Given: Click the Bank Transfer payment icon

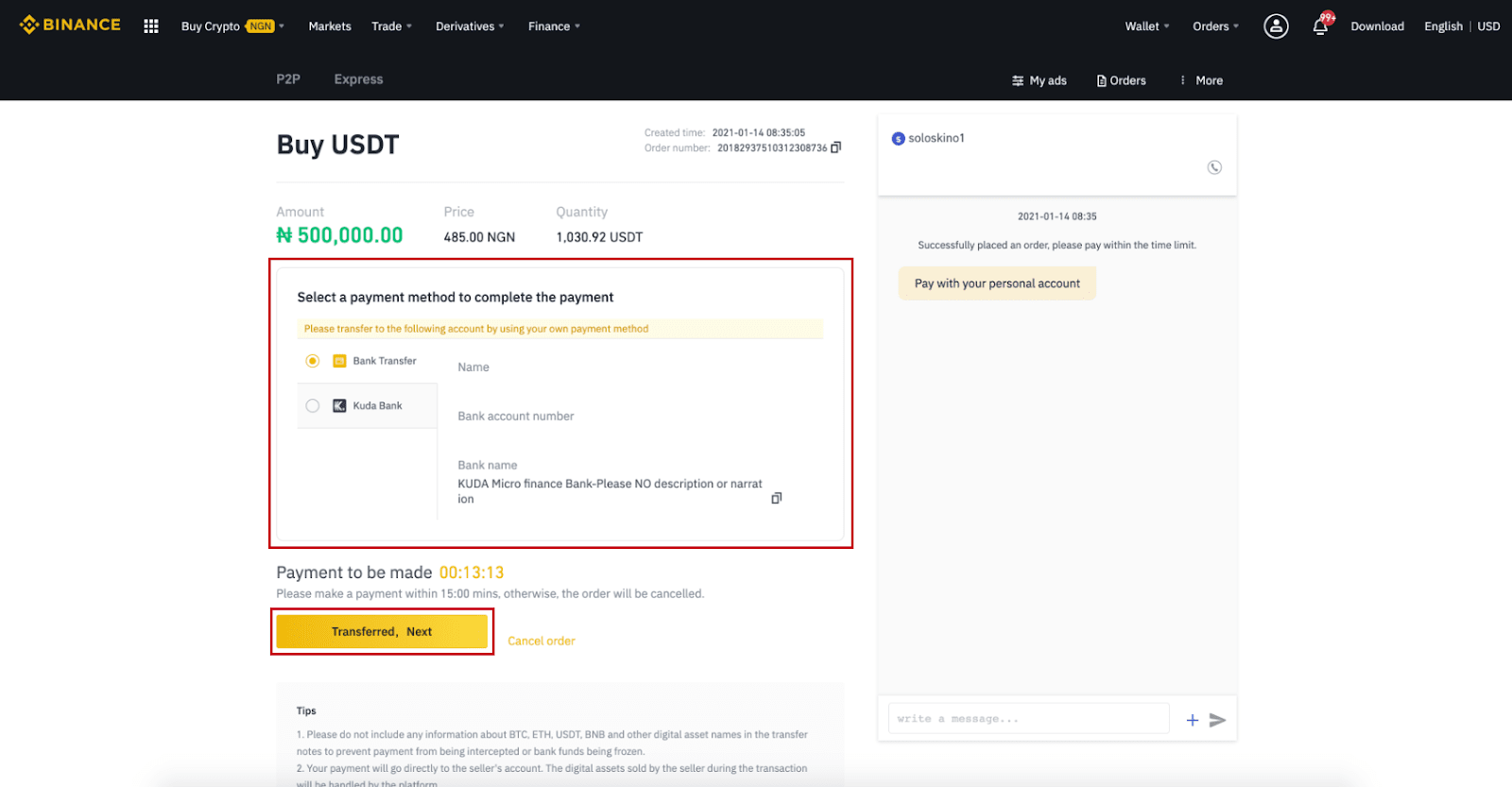Looking at the screenshot, I should 339,361.
